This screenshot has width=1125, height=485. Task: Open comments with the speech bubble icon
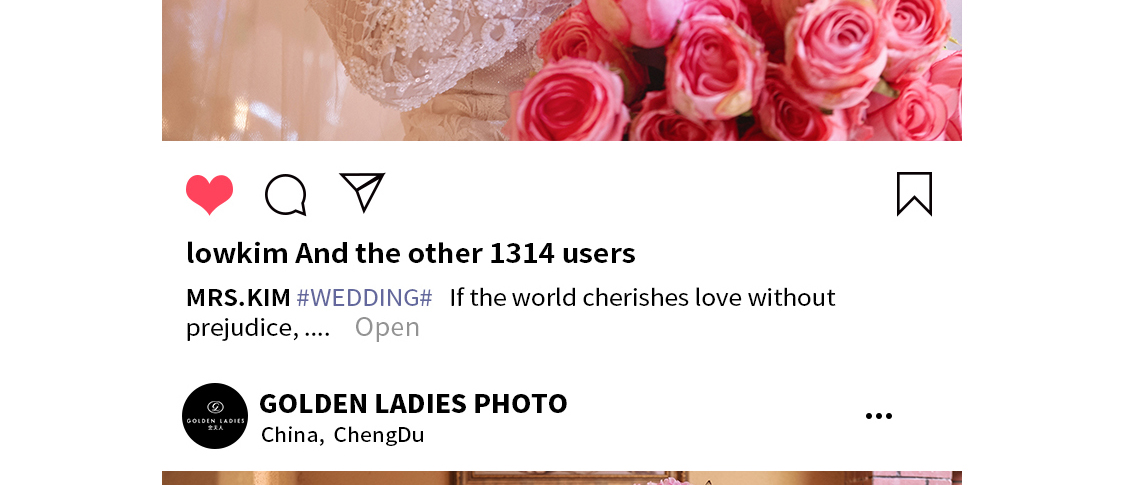click(x=286, y=194)
